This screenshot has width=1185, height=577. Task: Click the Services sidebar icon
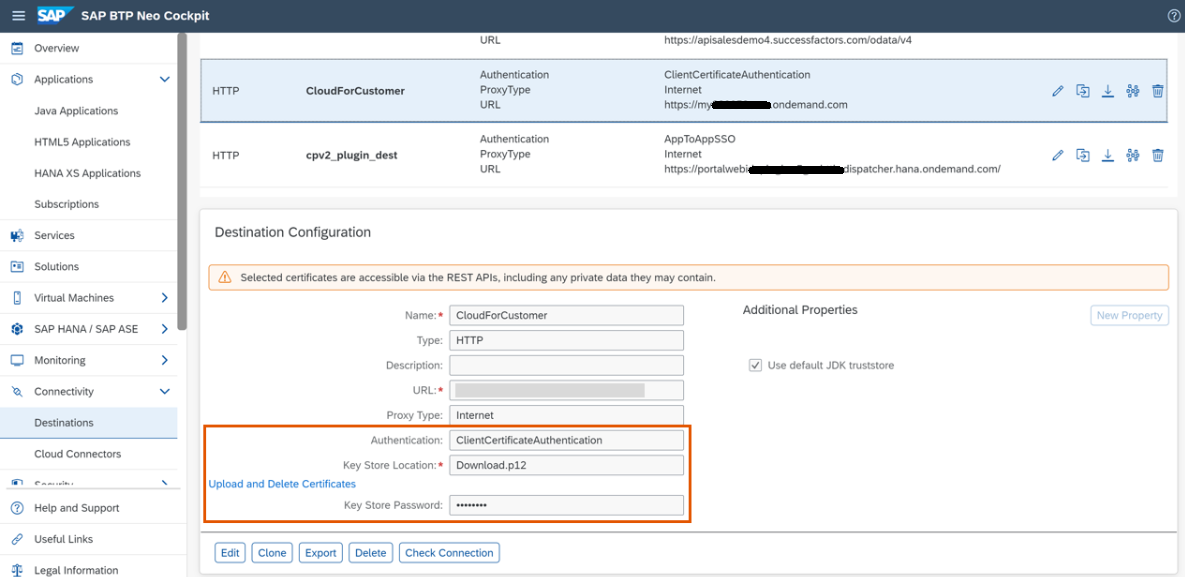point(17,236)
